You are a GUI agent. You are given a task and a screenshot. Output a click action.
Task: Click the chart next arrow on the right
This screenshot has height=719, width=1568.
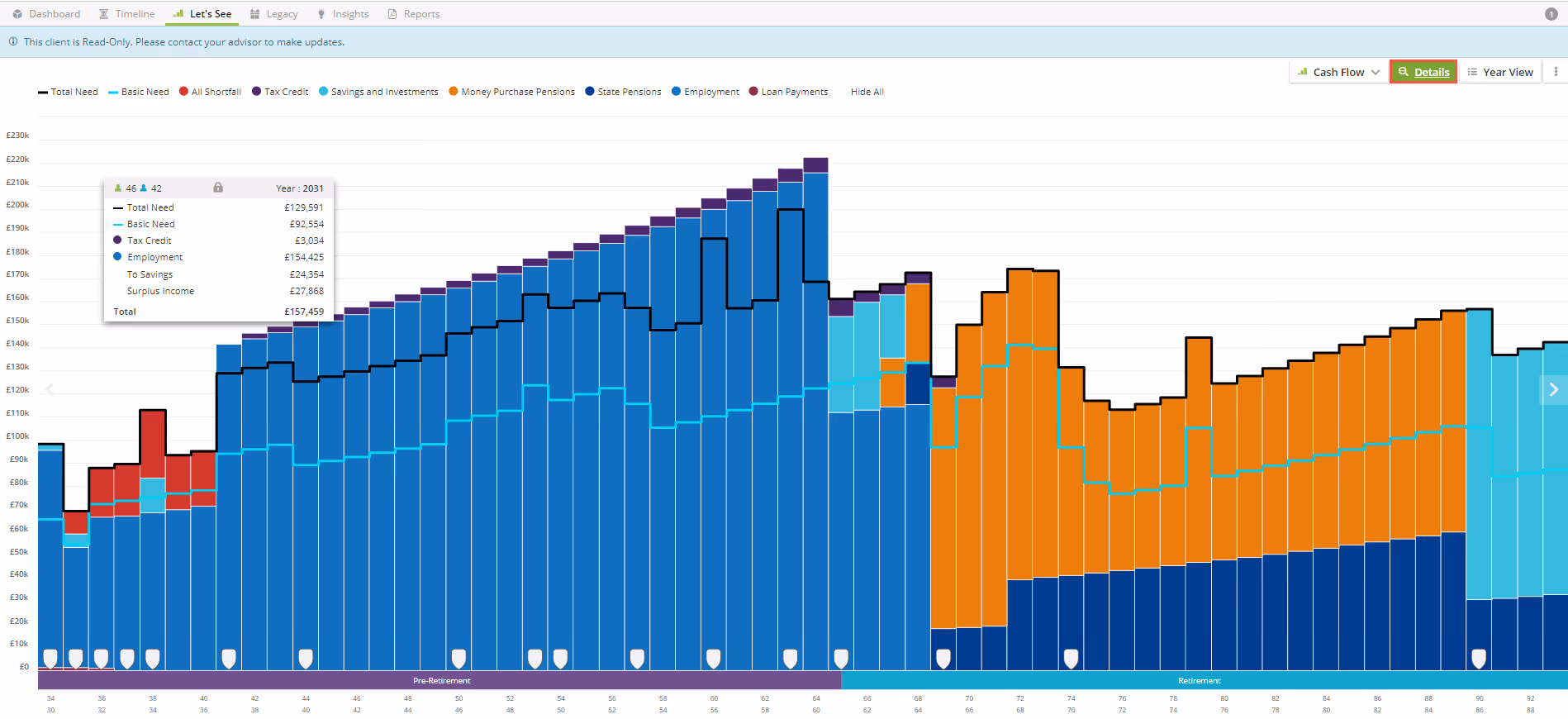[x=1553, y=389]
